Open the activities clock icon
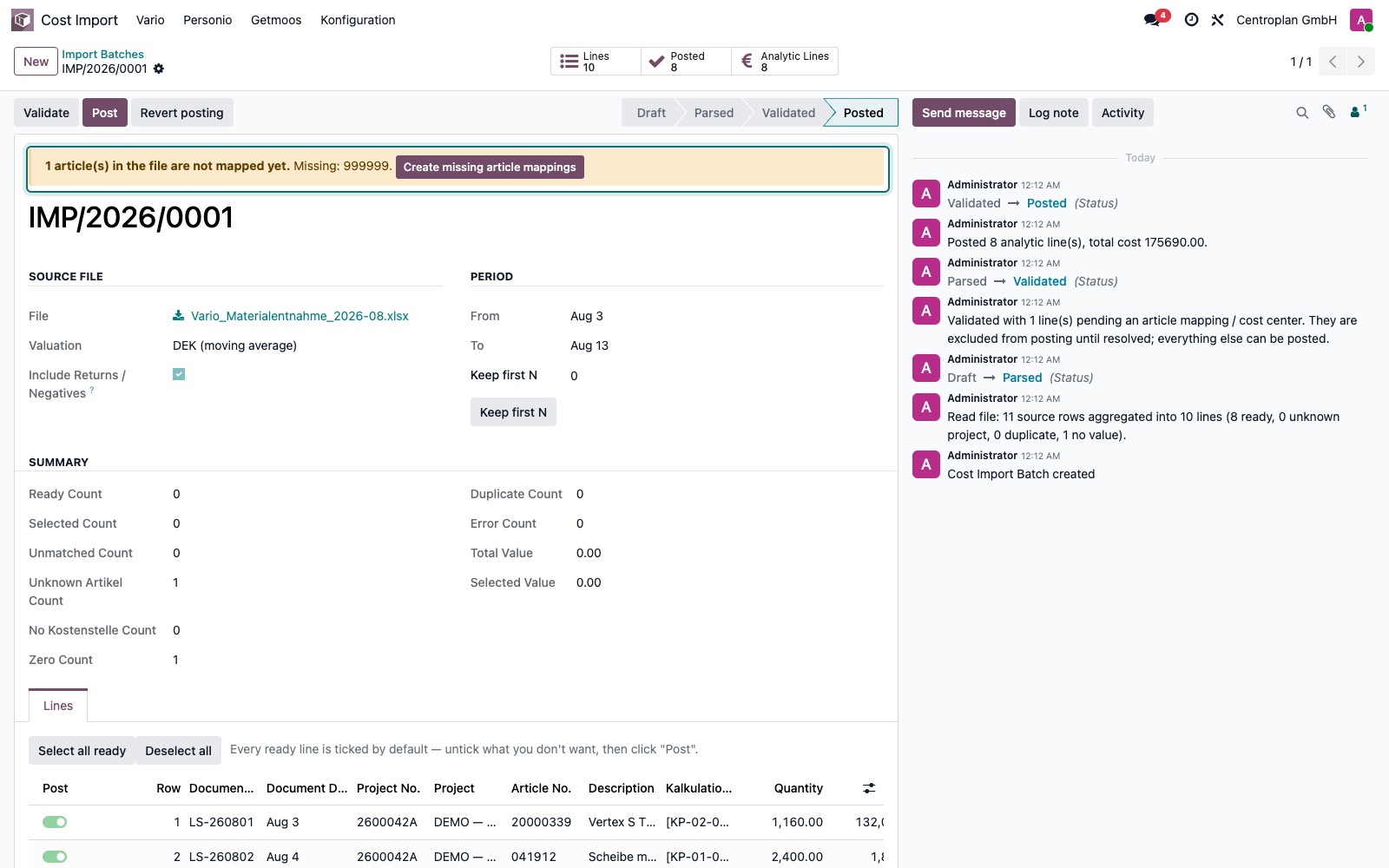The height and width of the screenshot is (868, 1389). [1192, 20]
